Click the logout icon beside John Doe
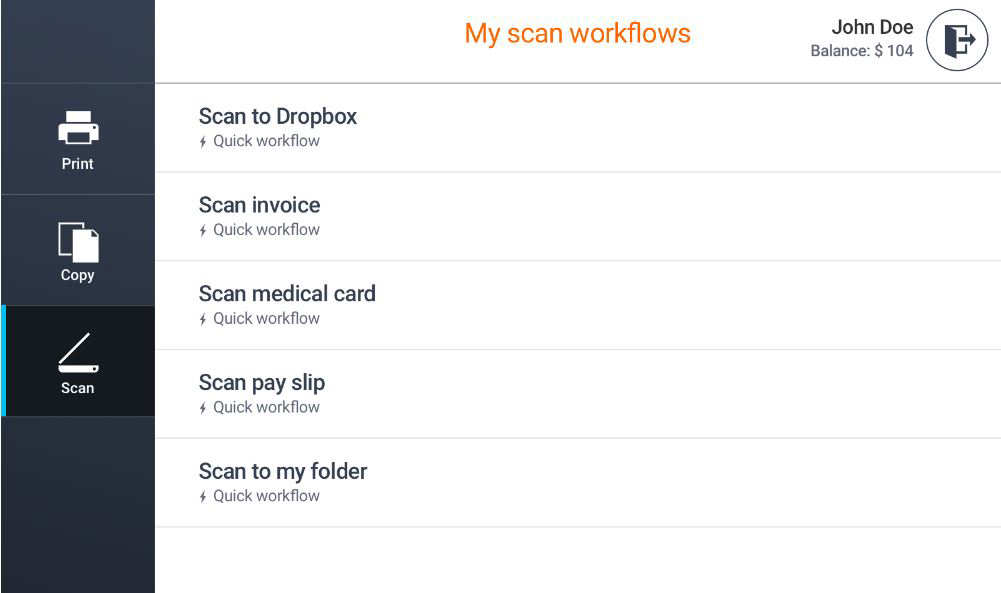Viewport: 1001px width, 593px height. (957, 41)
